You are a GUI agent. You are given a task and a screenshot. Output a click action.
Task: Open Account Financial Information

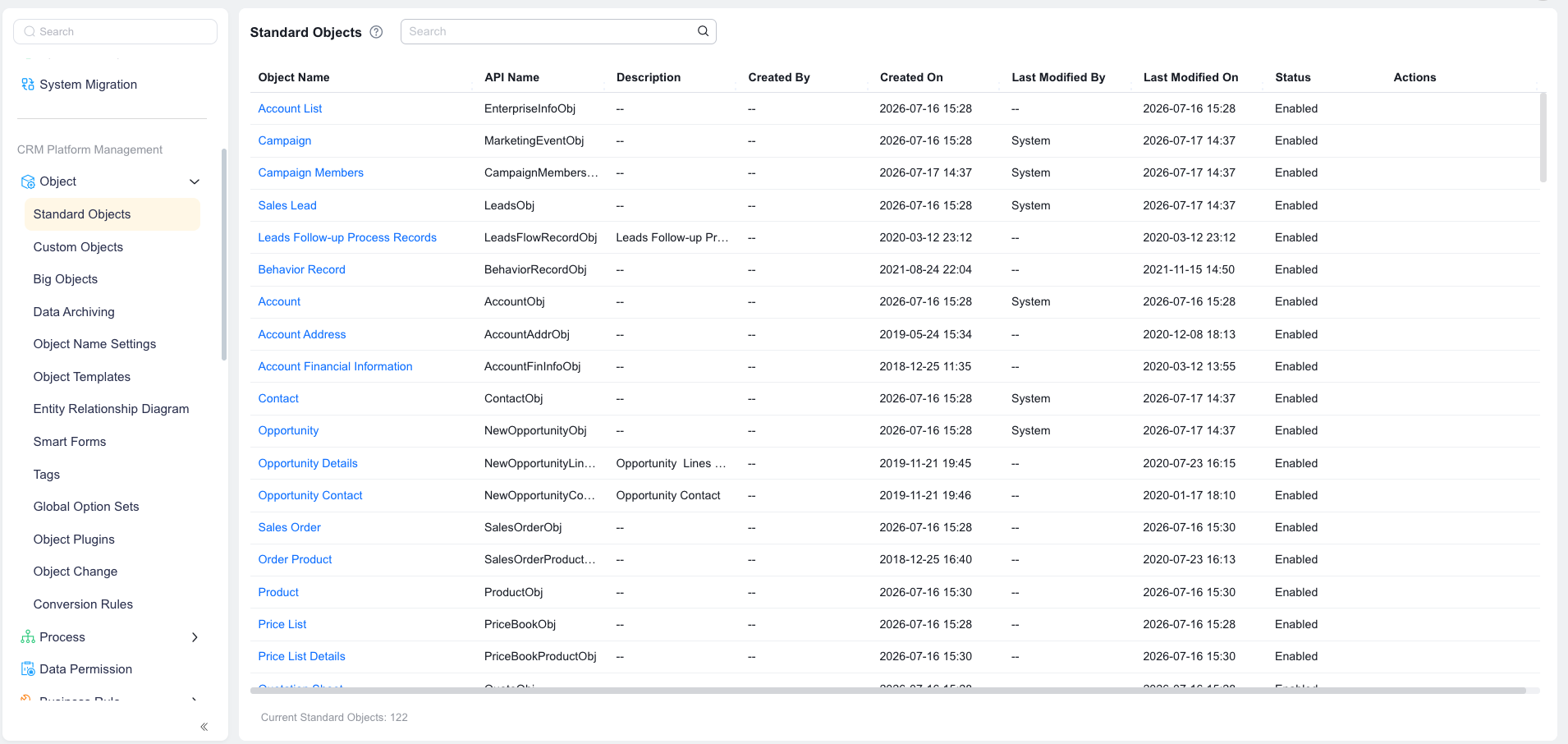point(335,366)
